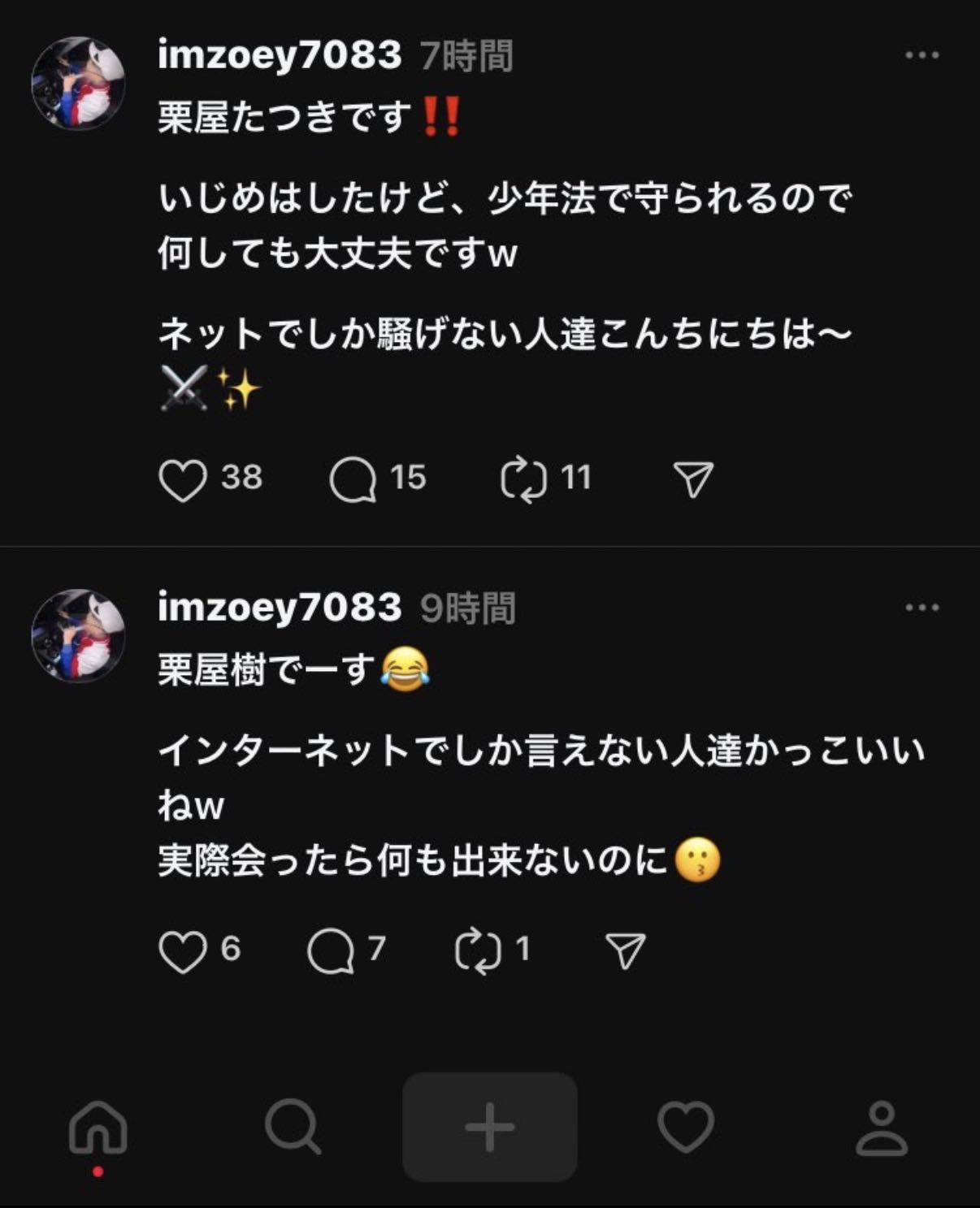Image resolution: width=980 pixels, height=1208 pixels.
Task: Repost the post with 11 reposts
Action: point(523,479)
